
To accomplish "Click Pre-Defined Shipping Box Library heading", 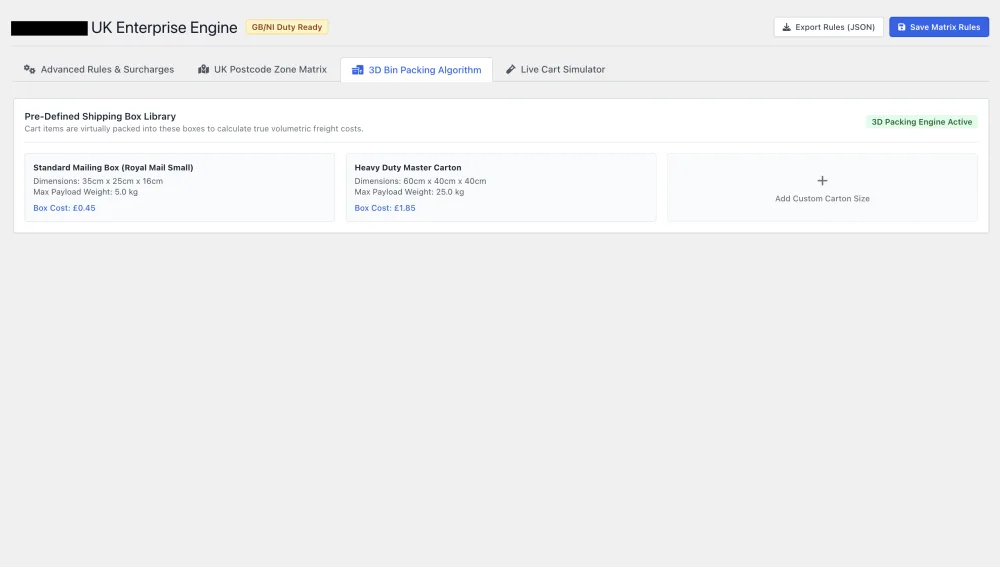I will (x=100, y=116).
